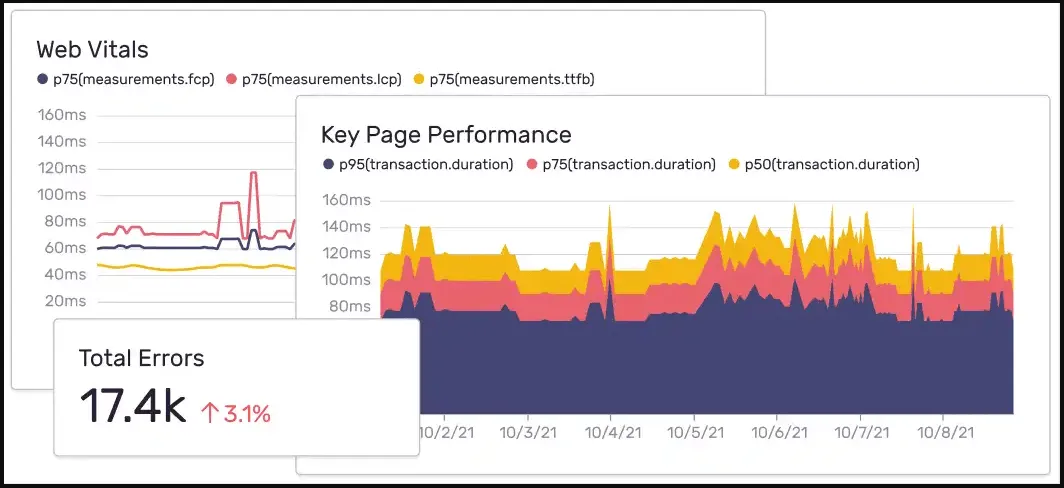Select the 10/4/21 date on x-axis
The width and height of the screenshot is (1064, 488).
coord(611,433)
